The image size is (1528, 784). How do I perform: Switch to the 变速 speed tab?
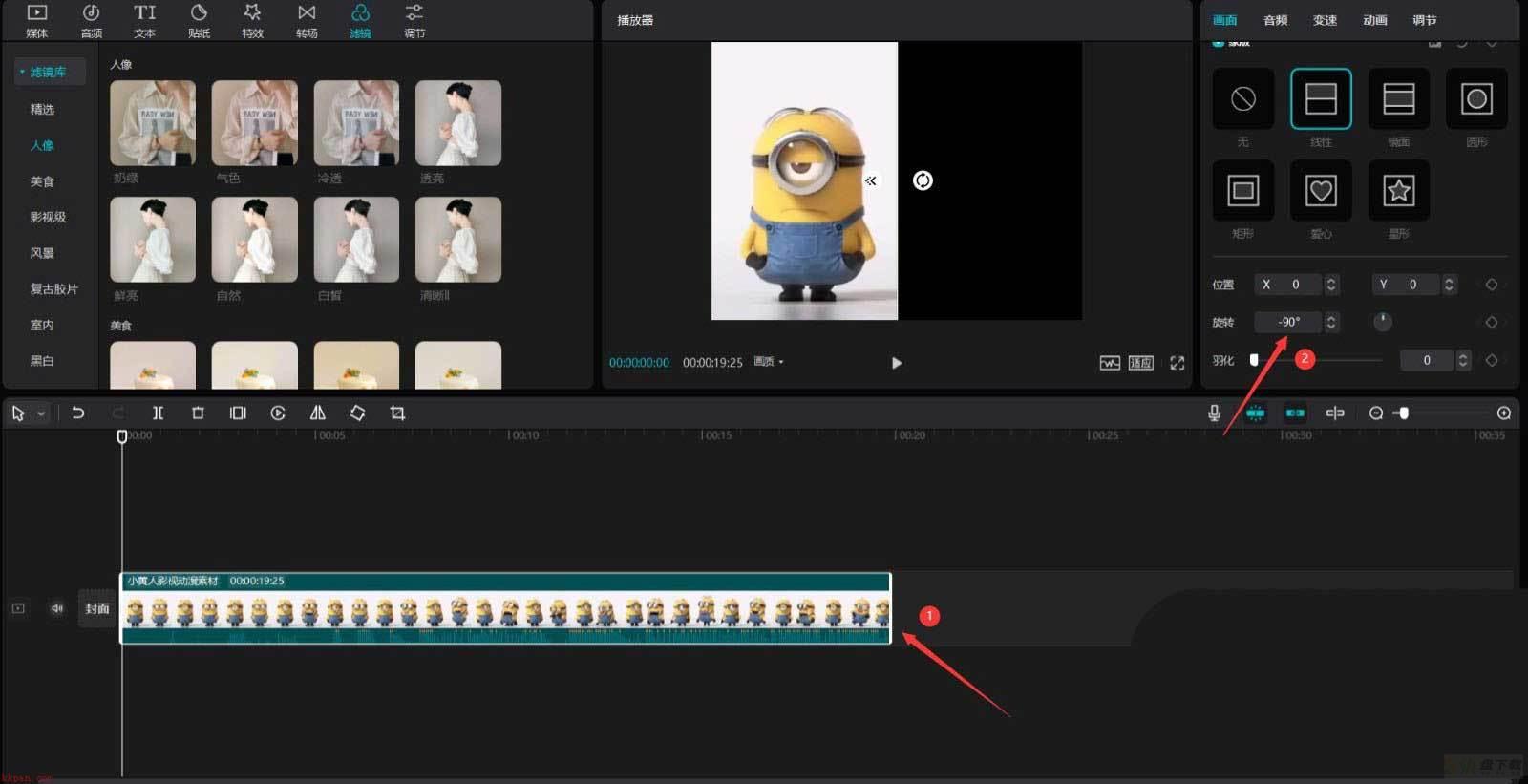coord(1325,20)
